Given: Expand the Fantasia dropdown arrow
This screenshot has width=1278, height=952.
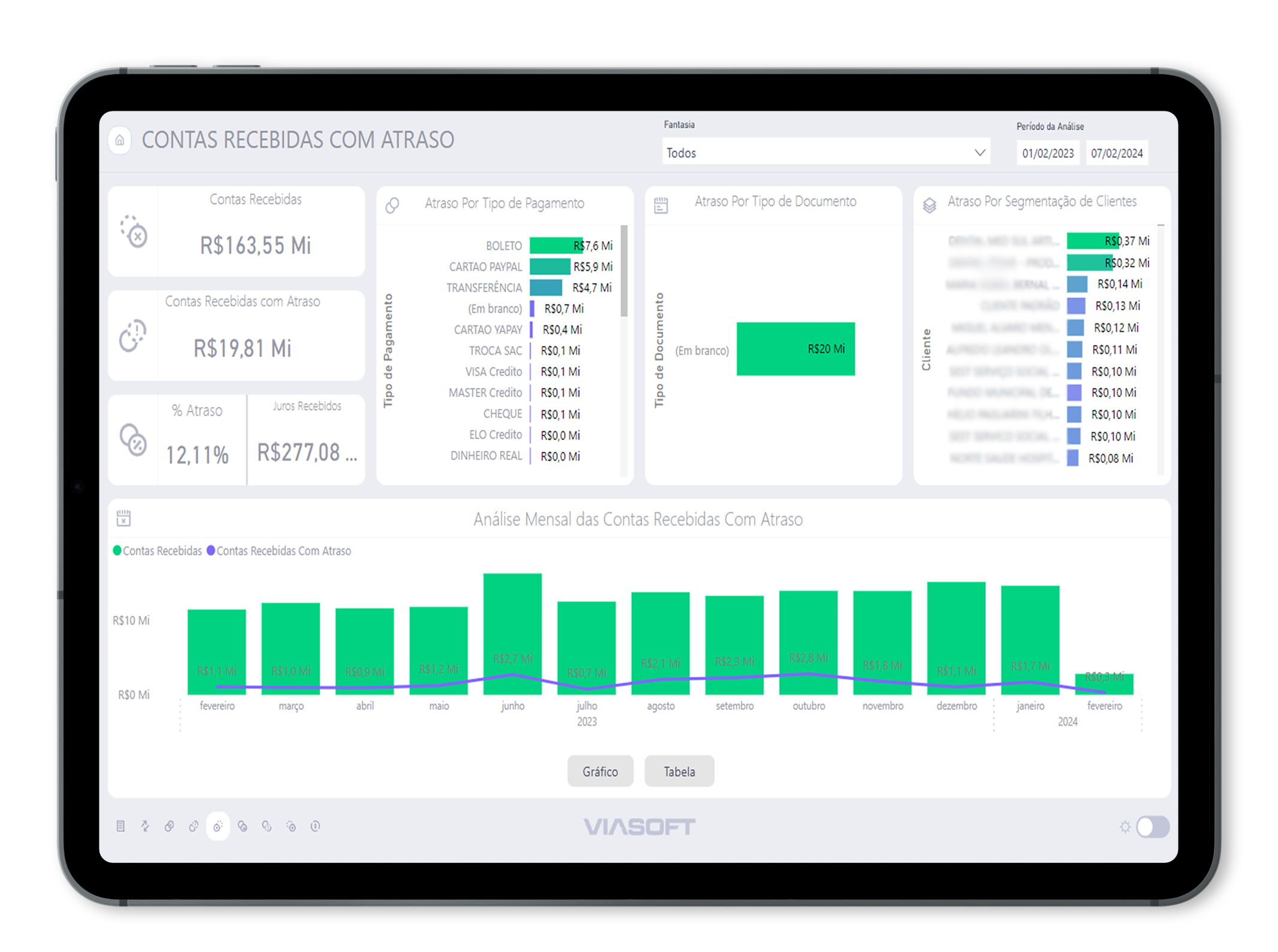Looking at the screenshot, I should [979, 153].
